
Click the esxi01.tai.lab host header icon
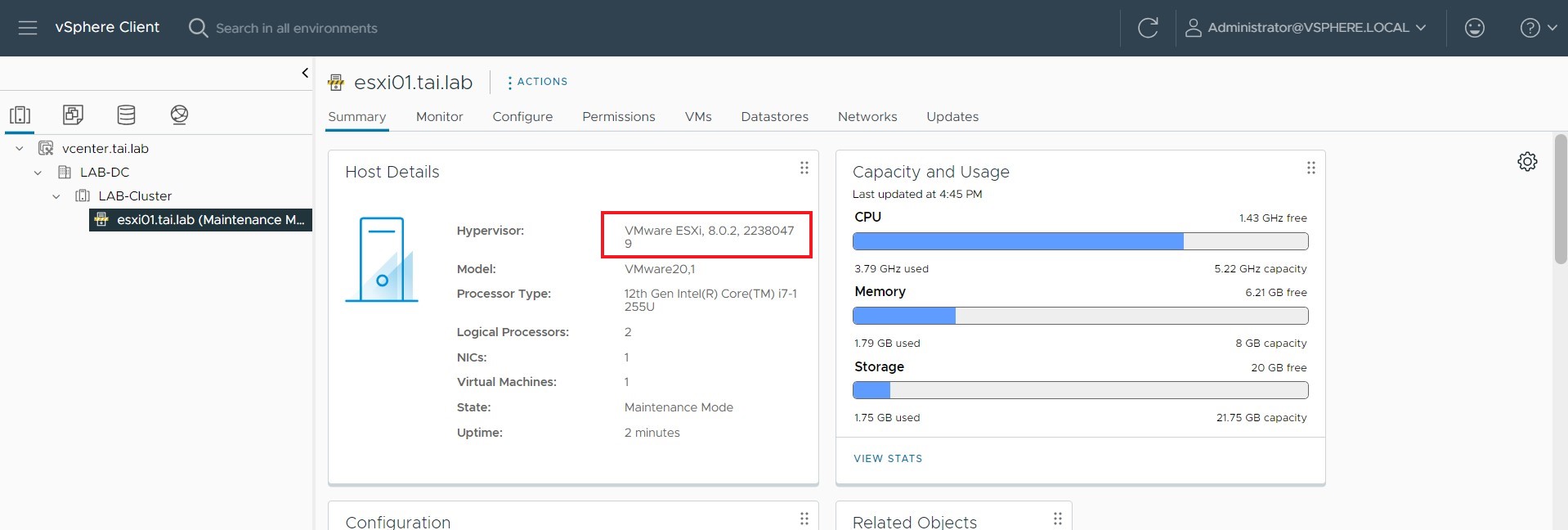click(x=336, y=83)
